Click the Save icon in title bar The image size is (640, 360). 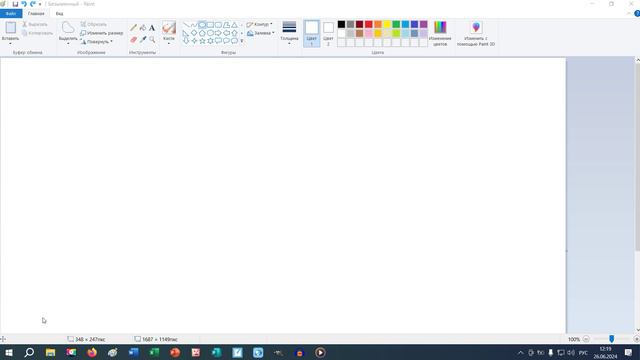click(15, 4)
